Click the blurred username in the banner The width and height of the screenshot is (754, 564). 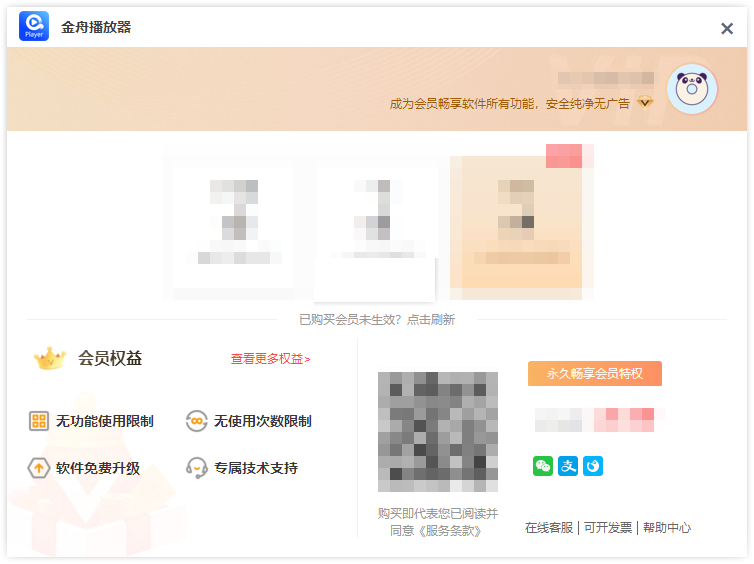pos(605,78)
